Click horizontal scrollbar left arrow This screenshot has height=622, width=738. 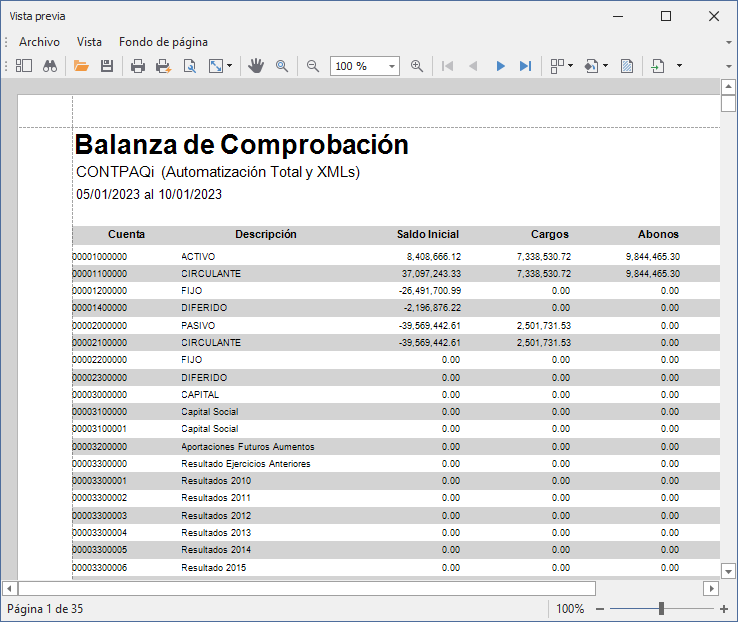point(9,589)
